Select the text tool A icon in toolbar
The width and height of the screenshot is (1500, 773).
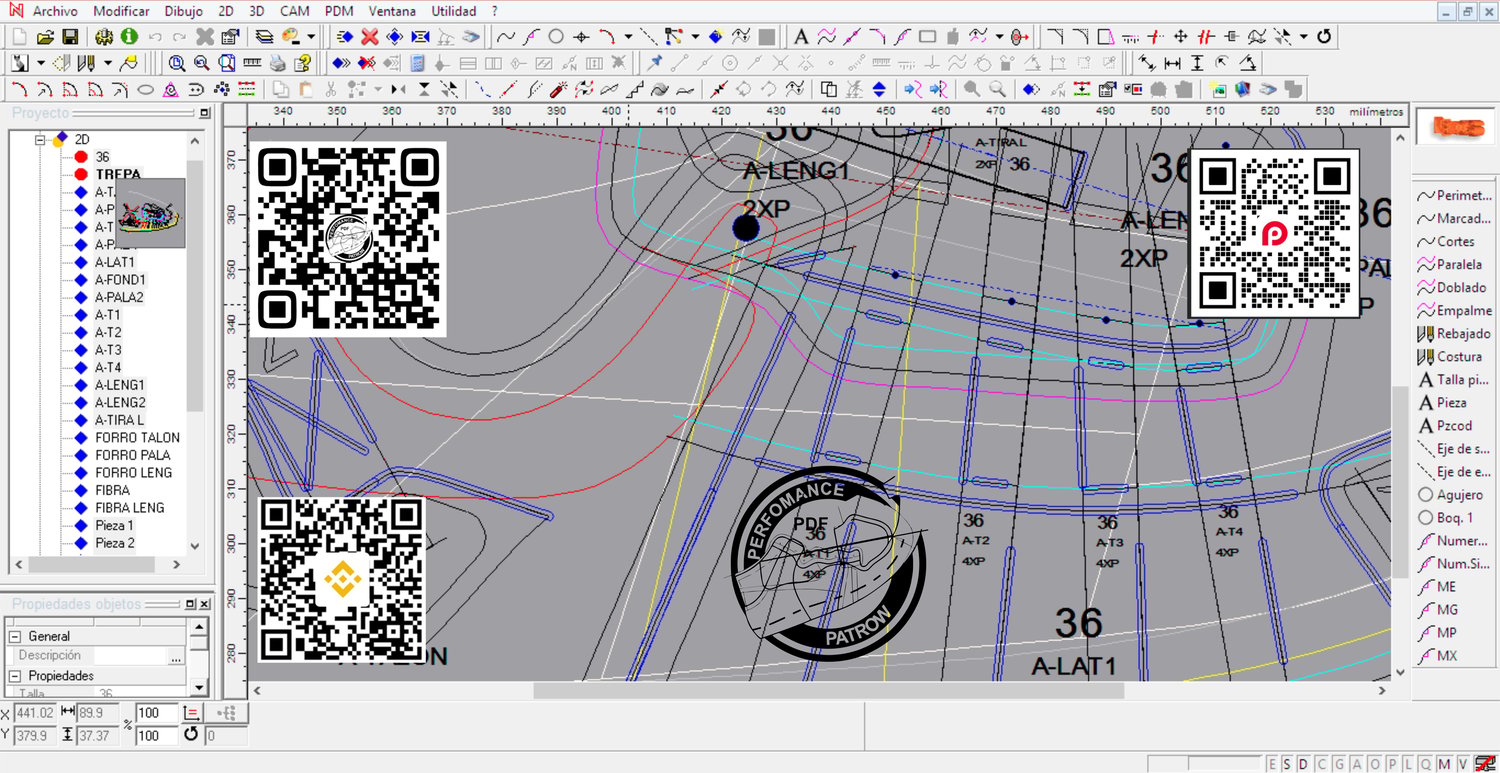[801, 37]
